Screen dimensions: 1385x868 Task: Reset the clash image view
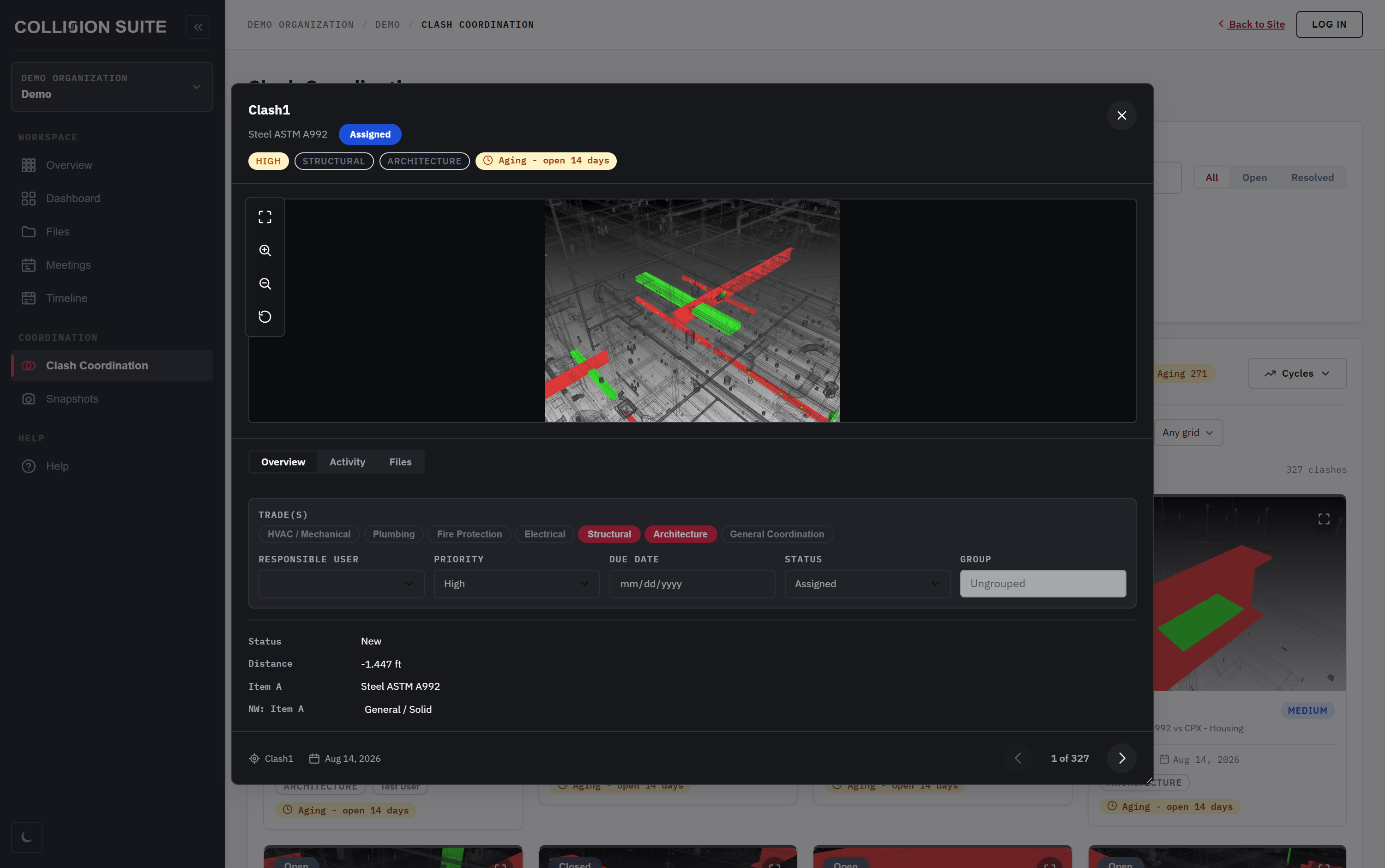[x=265, y=317]
